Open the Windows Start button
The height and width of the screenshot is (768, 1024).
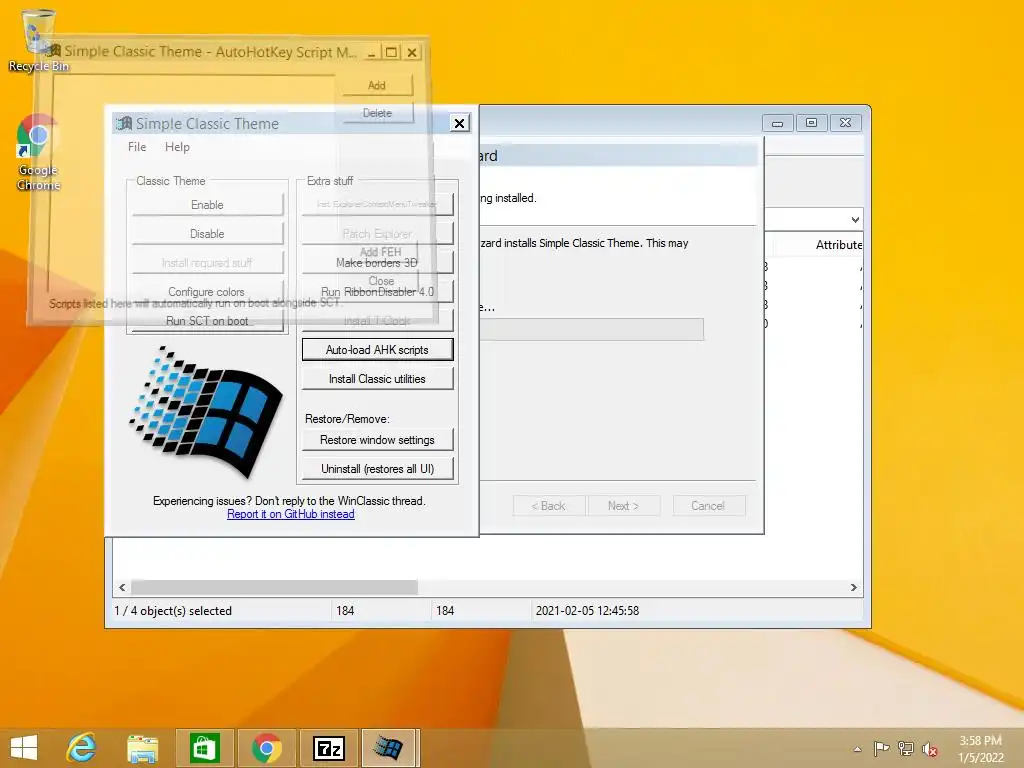click(x=24, y=748)
